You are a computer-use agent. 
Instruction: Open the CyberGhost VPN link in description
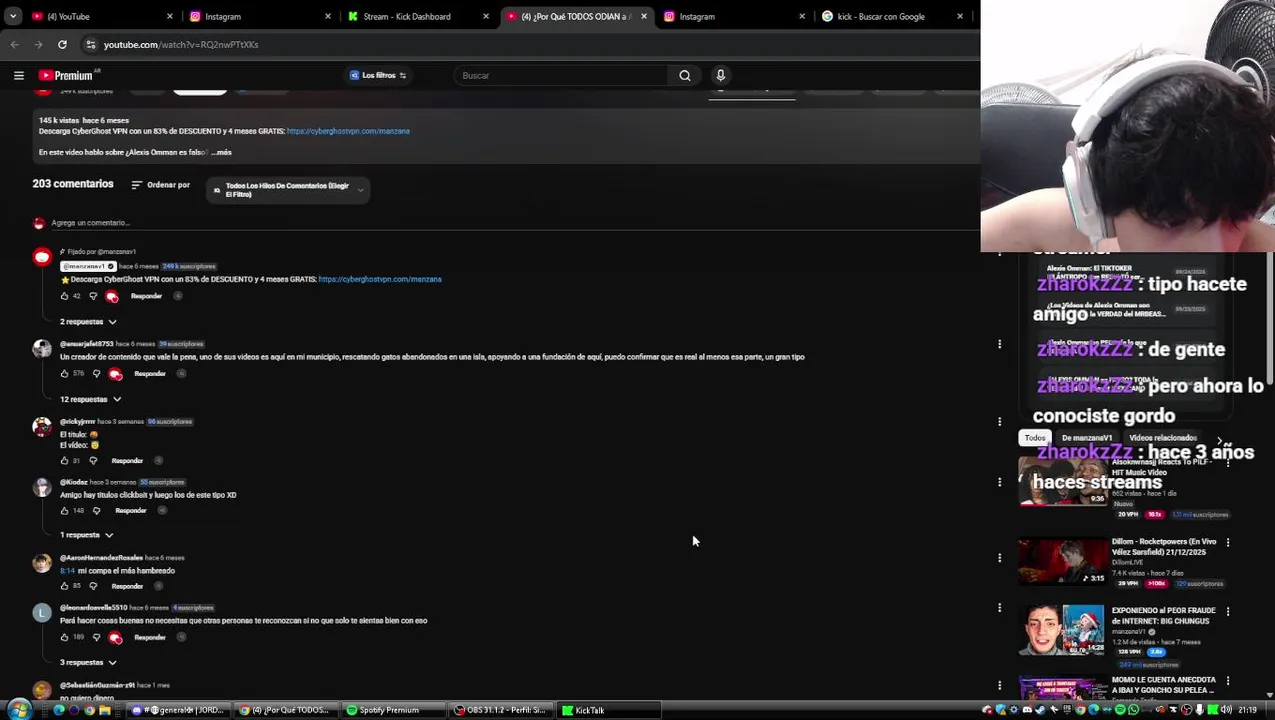[x=348, y=131]
